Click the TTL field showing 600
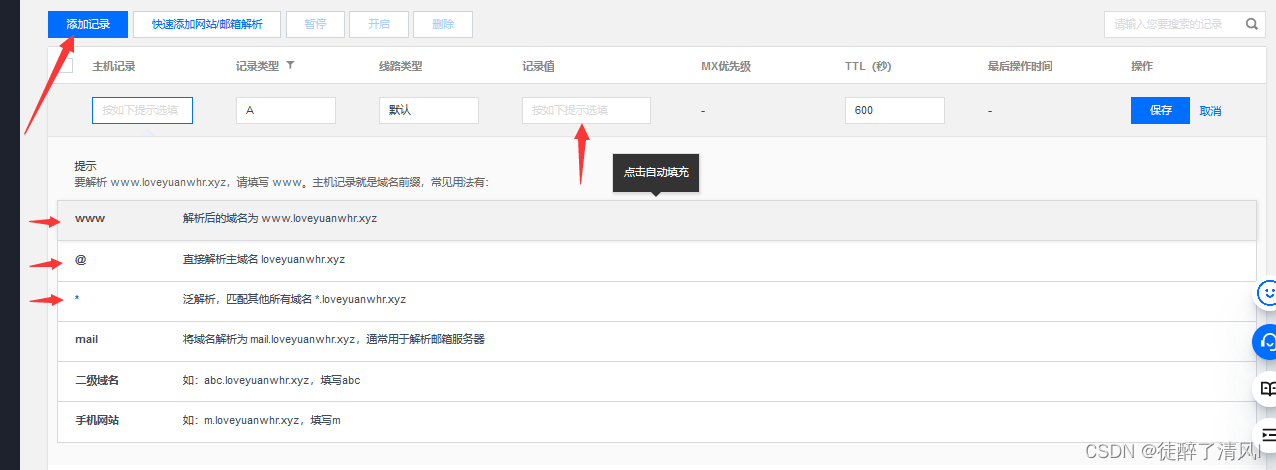 895,110
